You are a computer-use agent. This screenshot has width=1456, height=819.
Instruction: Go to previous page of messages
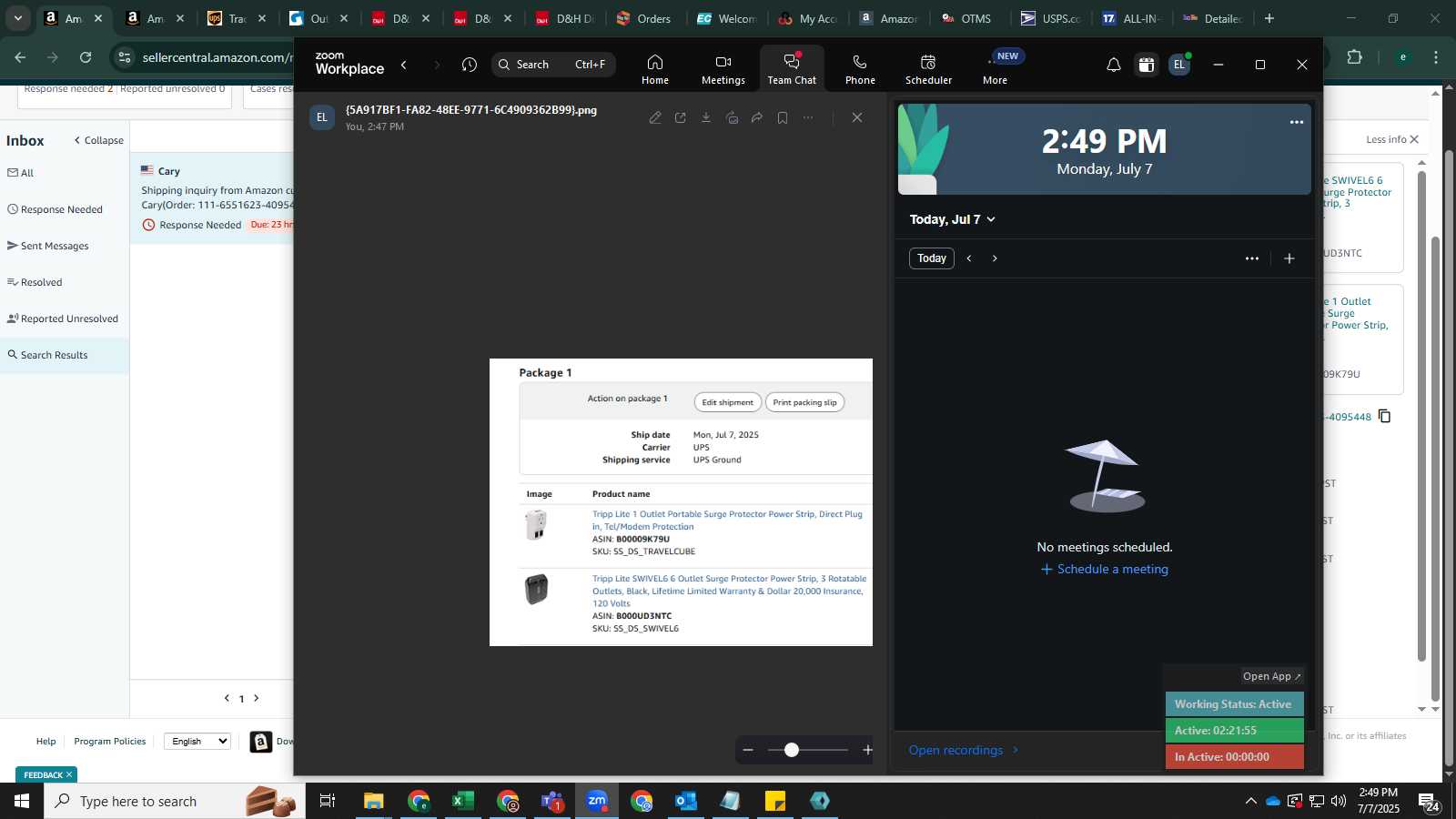pos(227,698)
